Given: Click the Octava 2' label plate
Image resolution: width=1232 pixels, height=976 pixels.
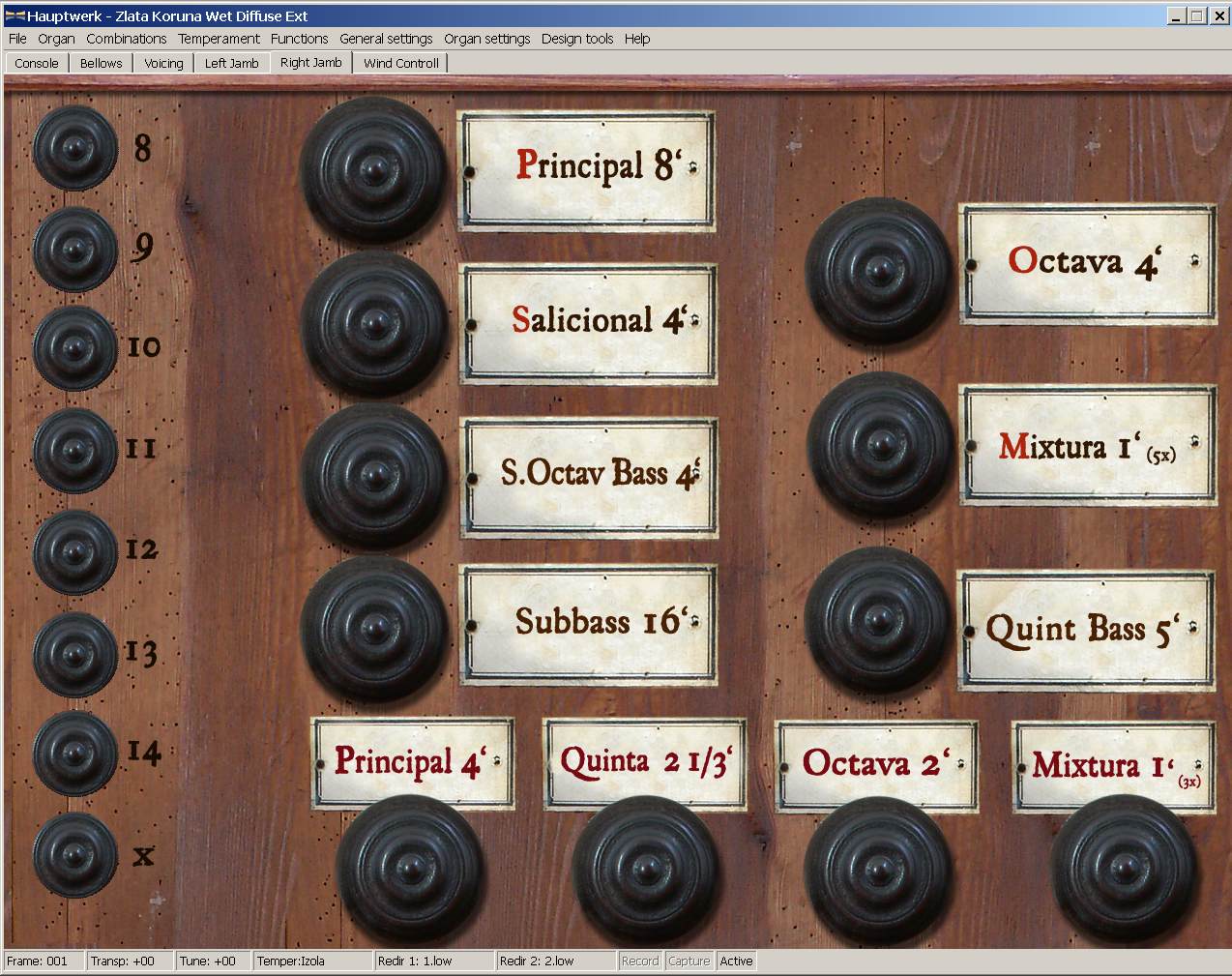Looking at the screenshot, I should (x=877, y=764).
